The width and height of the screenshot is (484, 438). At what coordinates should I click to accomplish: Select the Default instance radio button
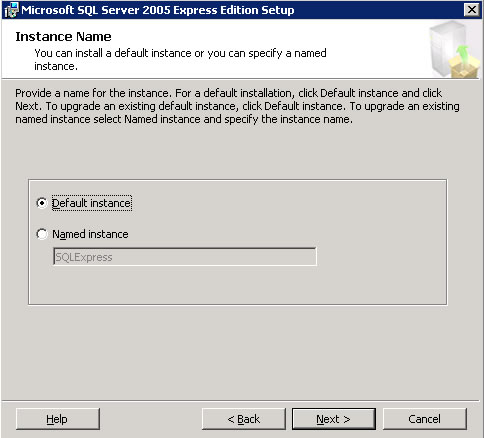tap(42, 203)
